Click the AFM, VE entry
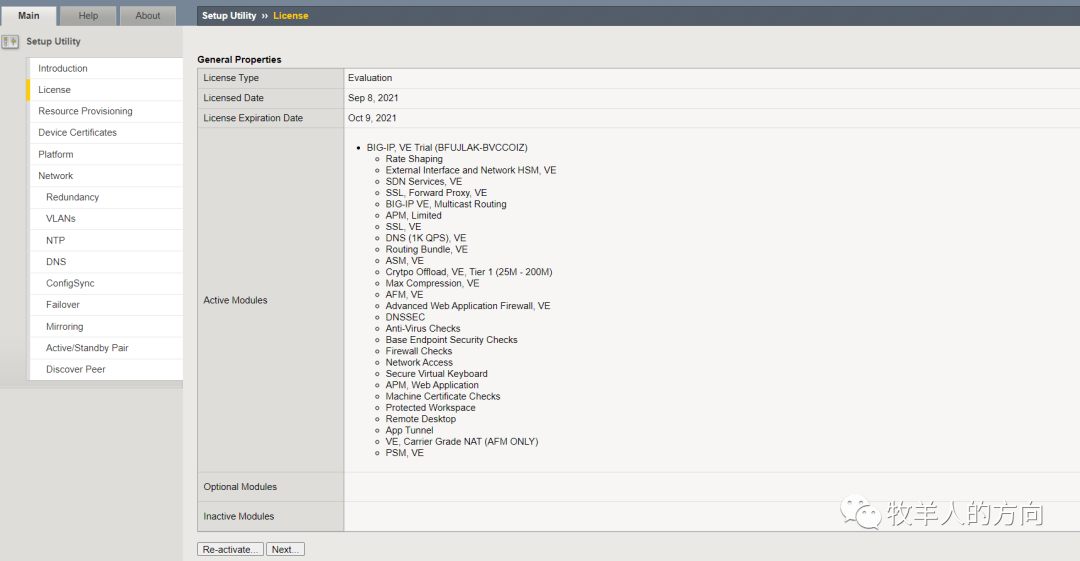 [404, 294]
